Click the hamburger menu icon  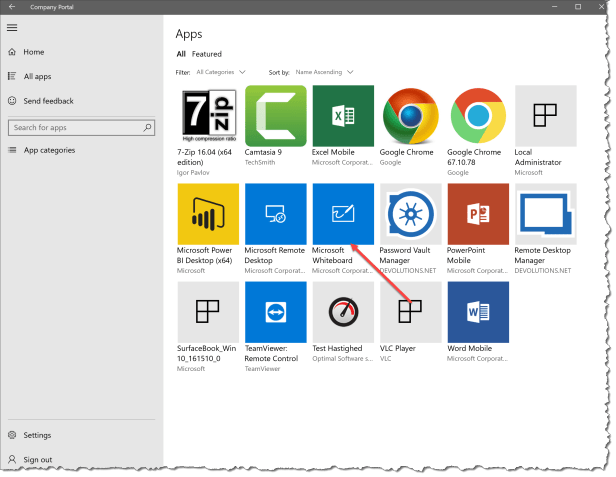[x=12, y=28]
